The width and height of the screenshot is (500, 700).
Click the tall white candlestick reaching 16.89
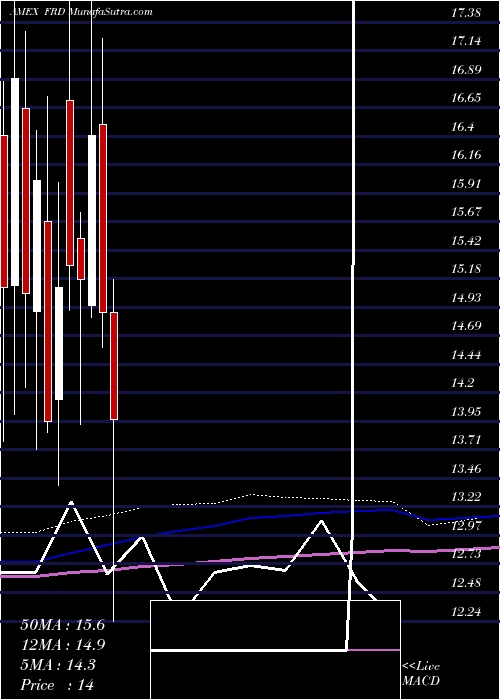15,182
